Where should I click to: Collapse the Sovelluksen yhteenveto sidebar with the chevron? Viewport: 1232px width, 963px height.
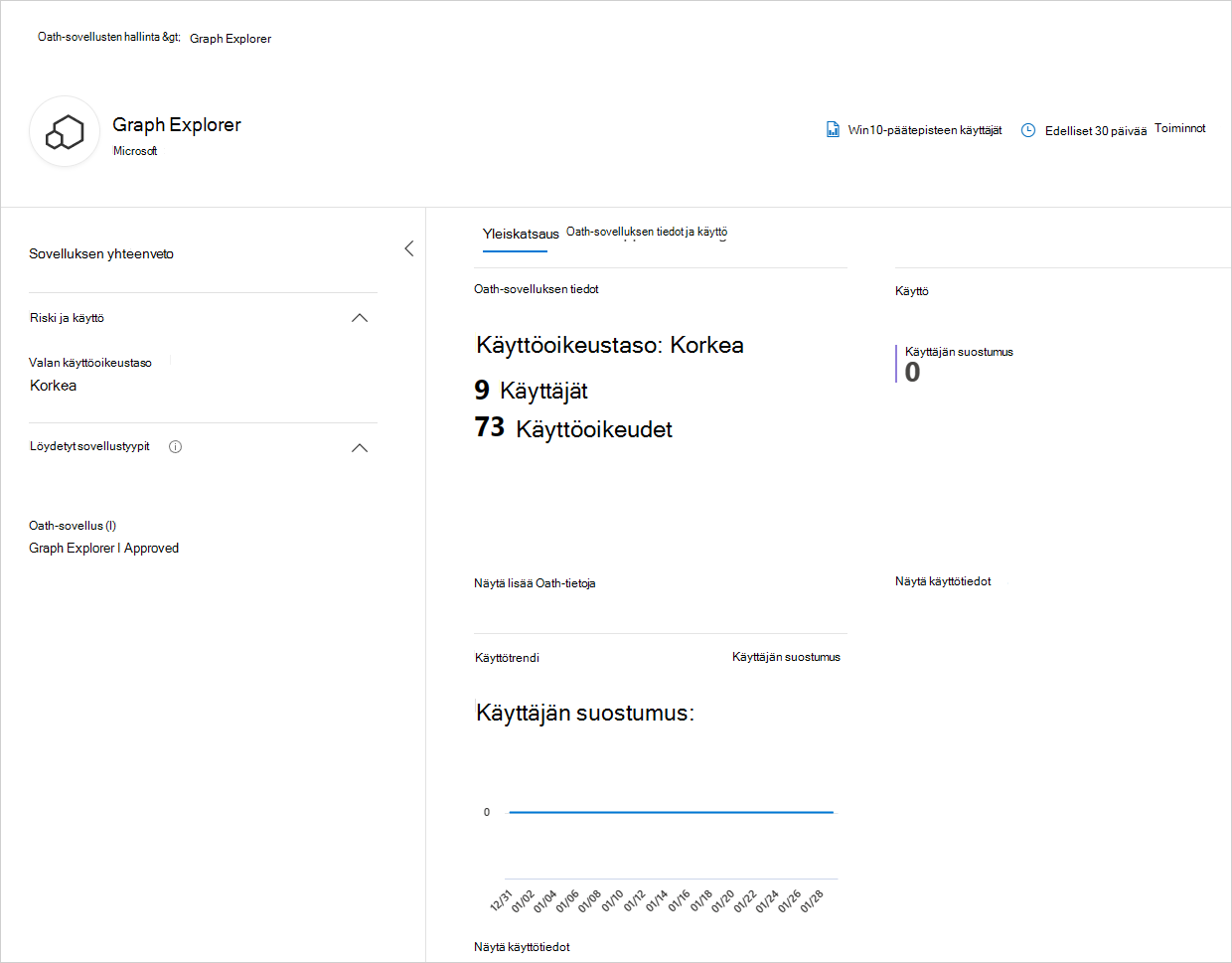[x=408, y=248]
